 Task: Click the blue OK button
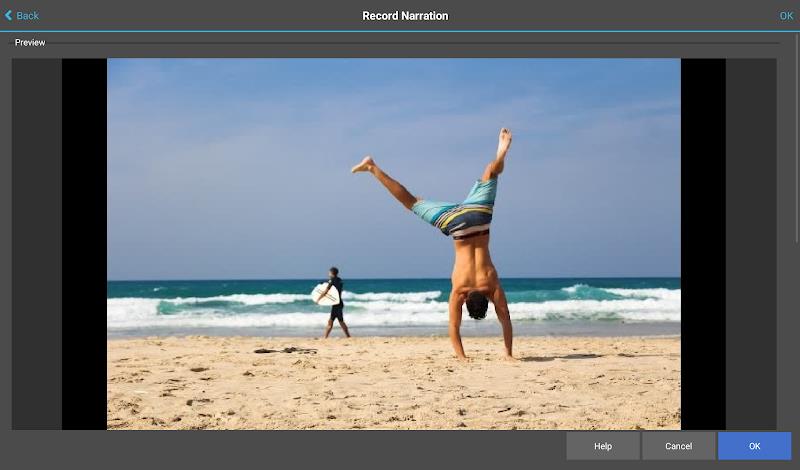coord(755,446)
